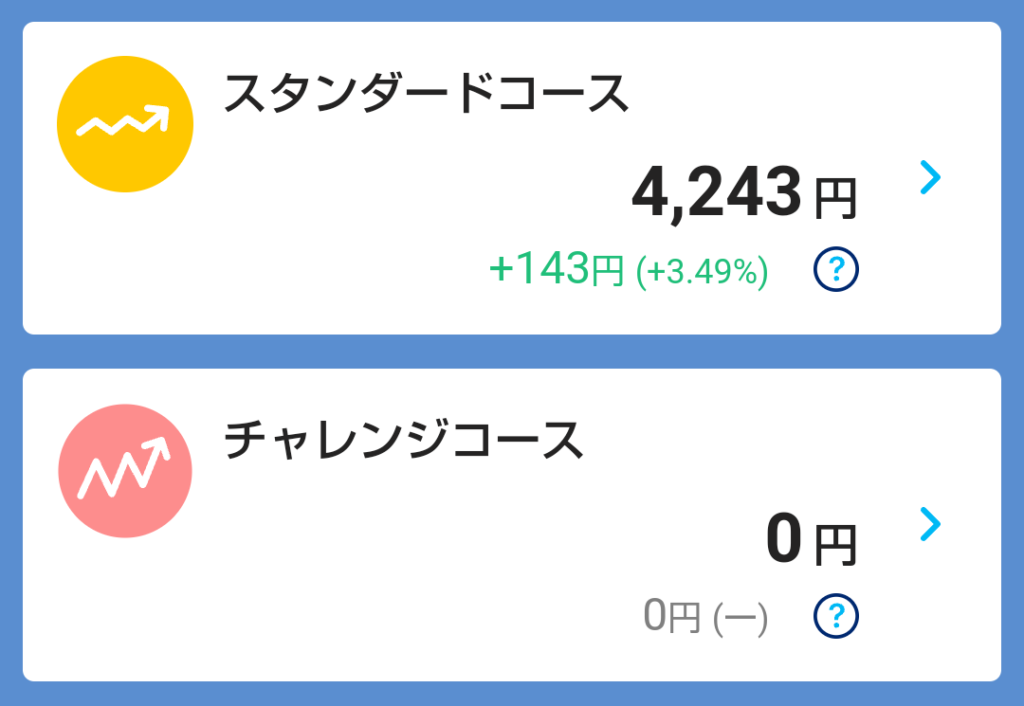
Task: Click the (—) percentage placeholder
Action: 741,618
